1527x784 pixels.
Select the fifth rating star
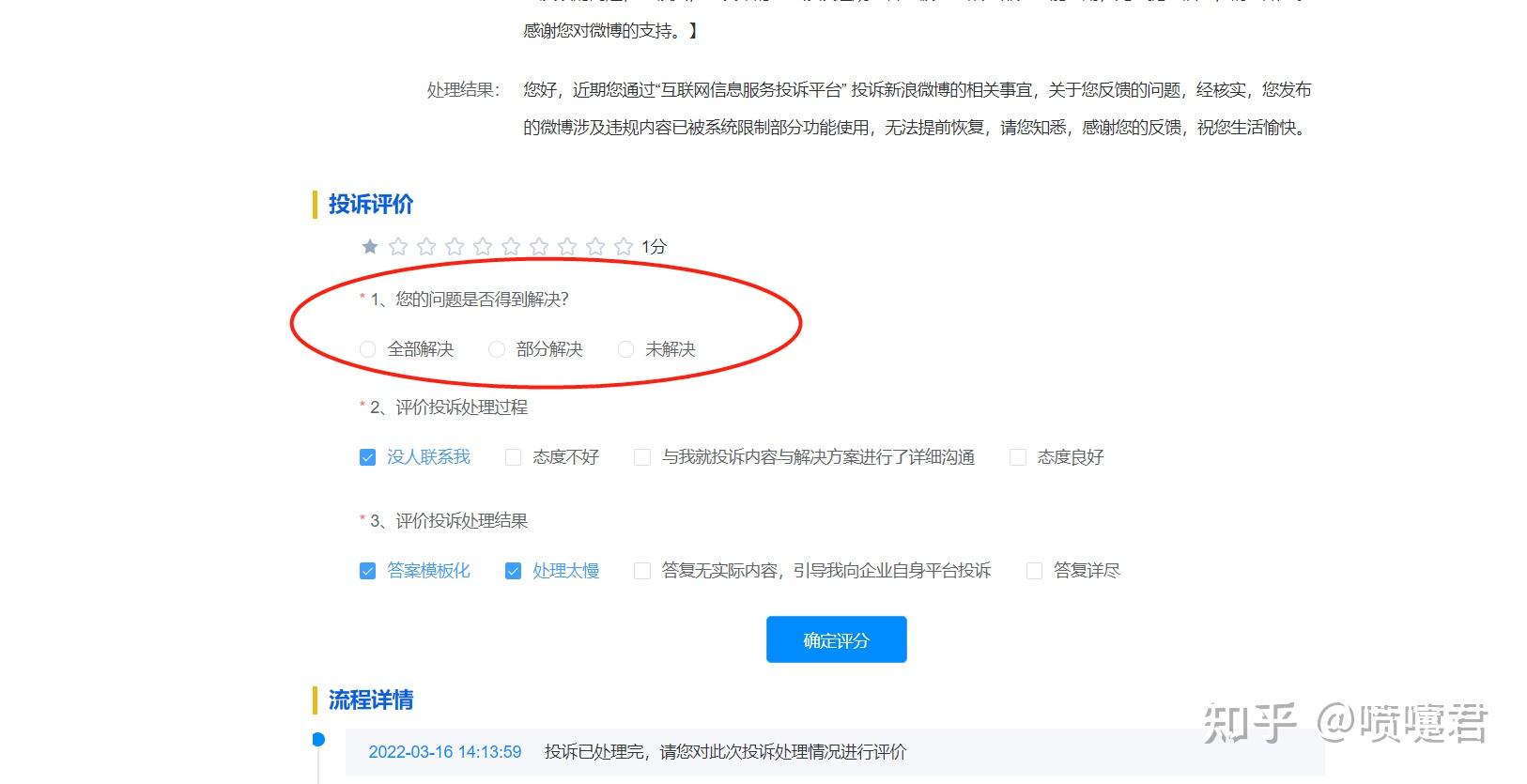click(x=483, y=247)
